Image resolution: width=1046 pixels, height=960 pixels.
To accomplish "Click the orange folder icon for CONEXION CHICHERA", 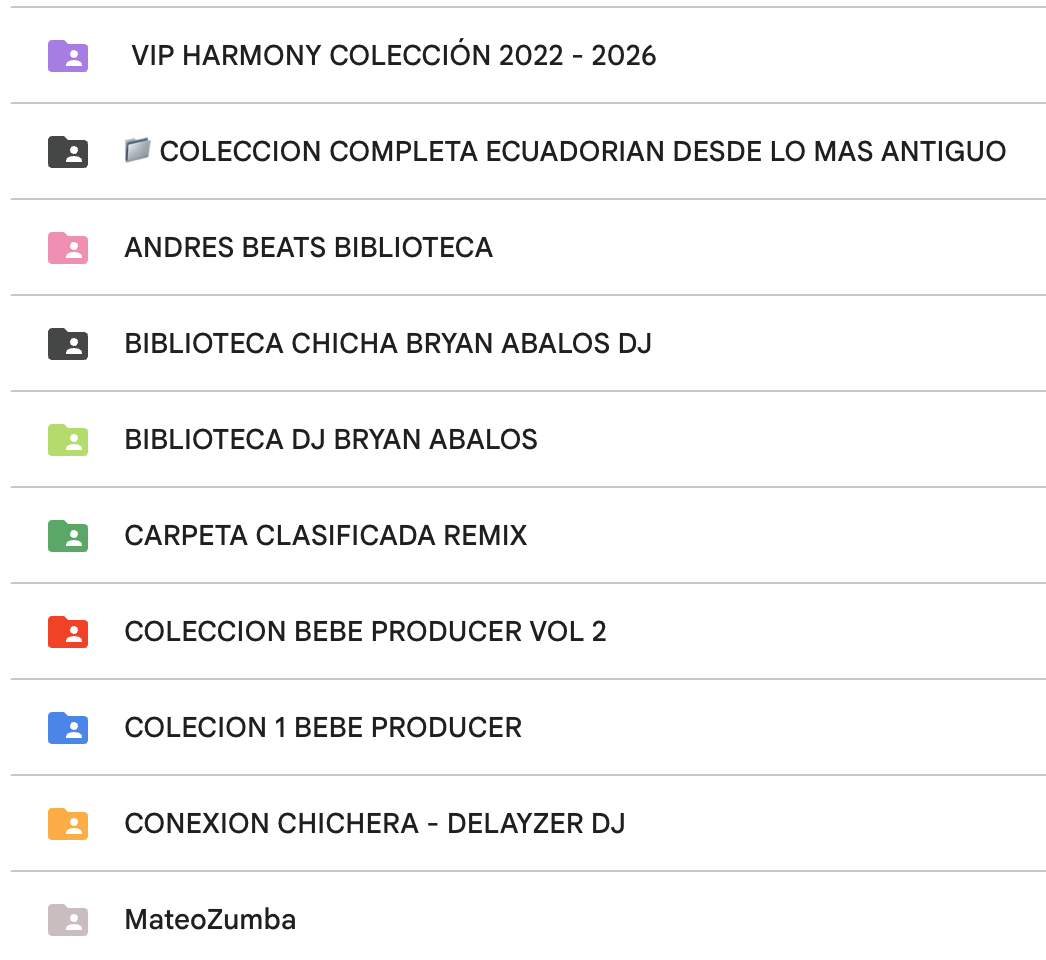I will tap(67, 824).
